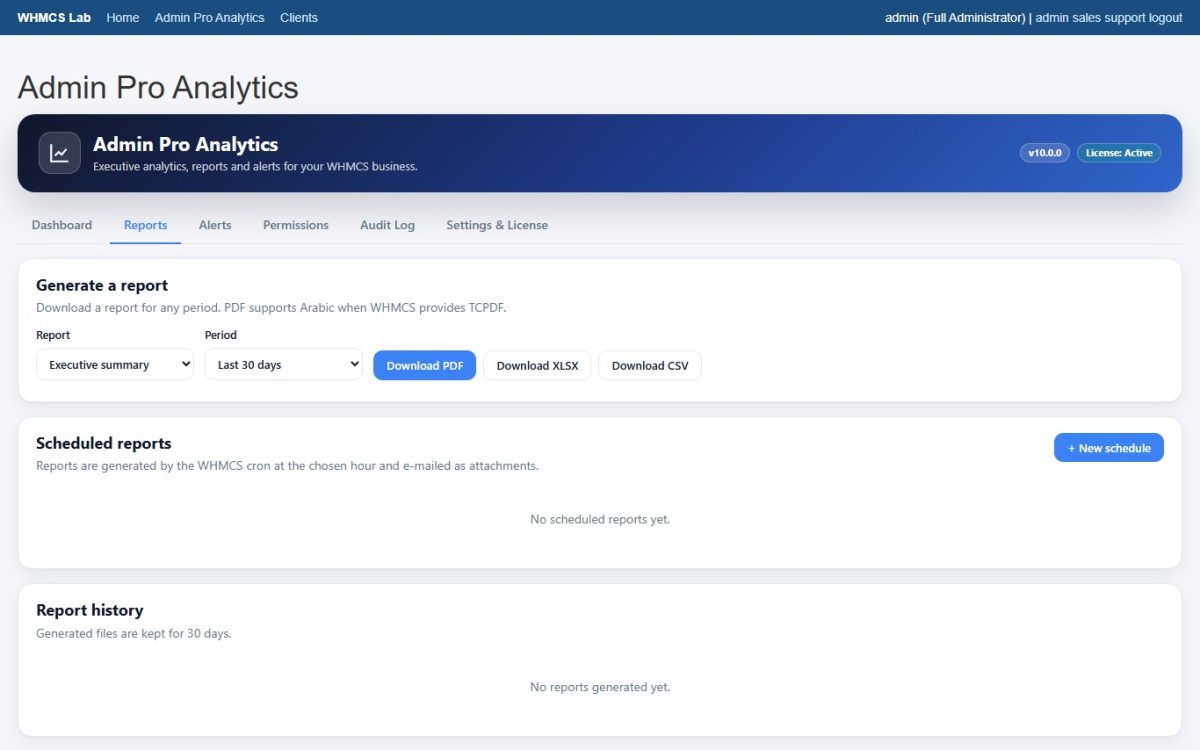Image resolution: width=1200 pixels, height=750 pixels.
Task: Create a new schedule
Action: (1109, 448)
